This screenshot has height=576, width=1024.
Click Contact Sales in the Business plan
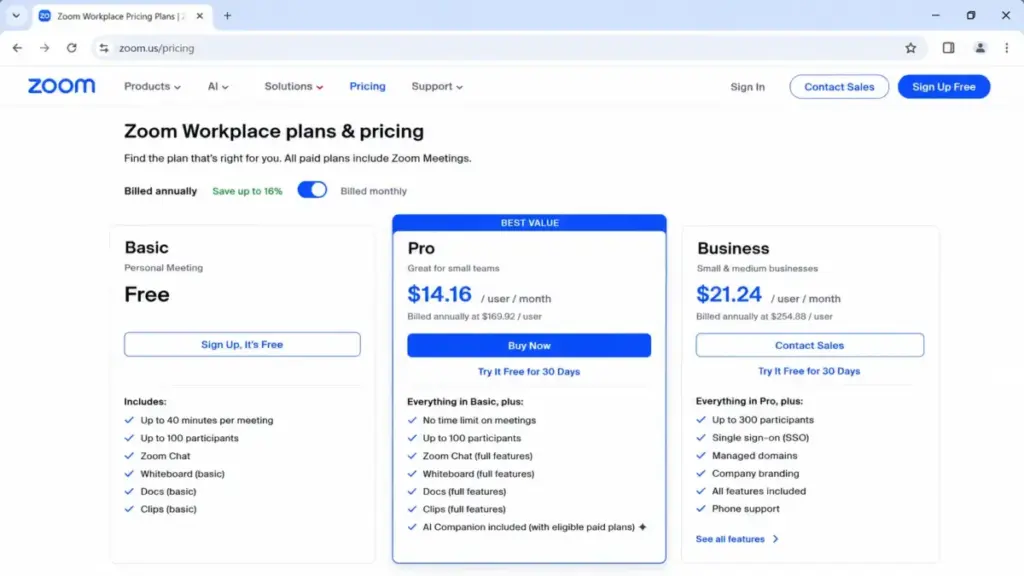[x=809, y=345]
